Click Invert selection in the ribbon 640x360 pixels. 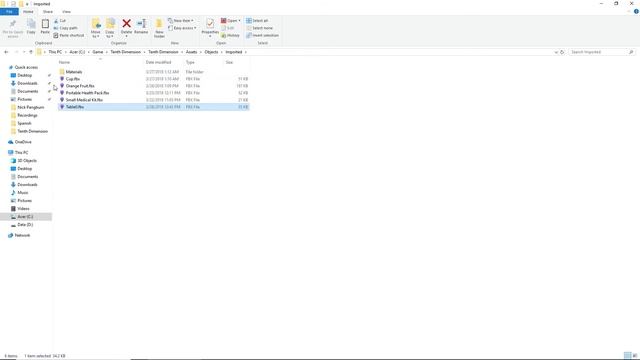262,36
